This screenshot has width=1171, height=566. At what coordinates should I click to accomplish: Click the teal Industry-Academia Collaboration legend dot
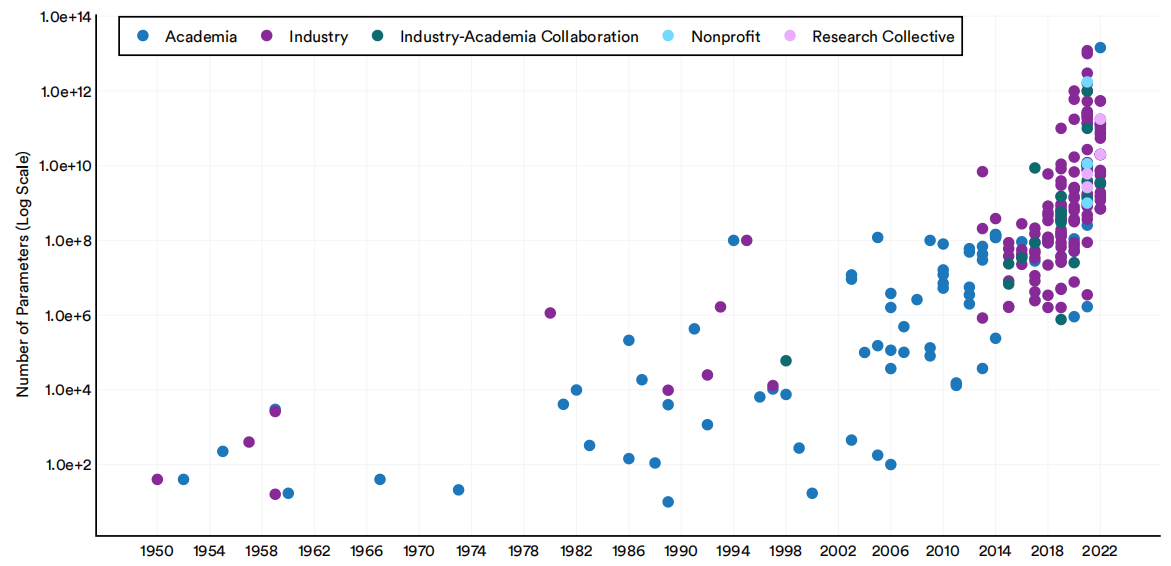pos(378,37)
